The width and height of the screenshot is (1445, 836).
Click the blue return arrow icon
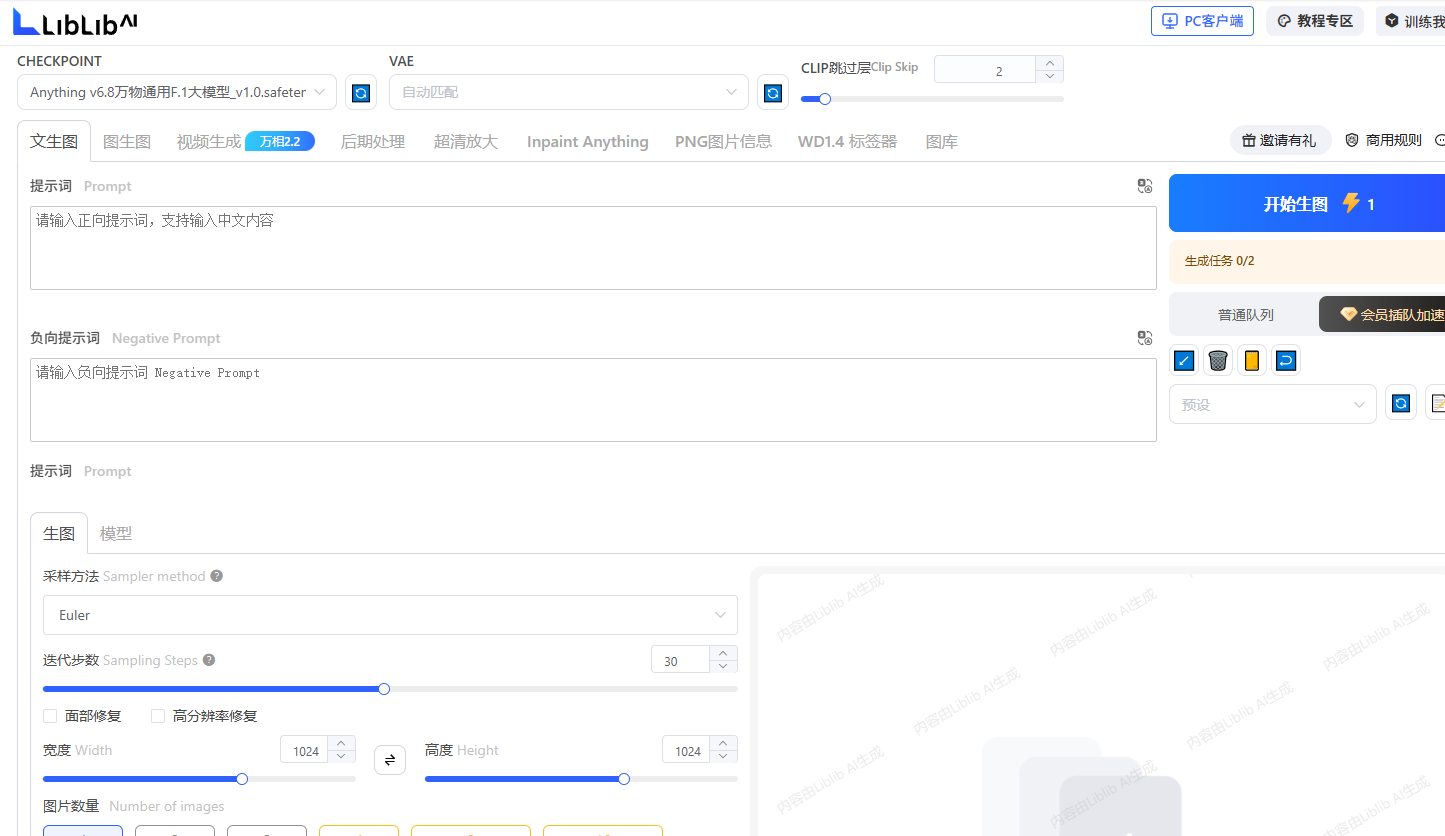click(1286, 360)
